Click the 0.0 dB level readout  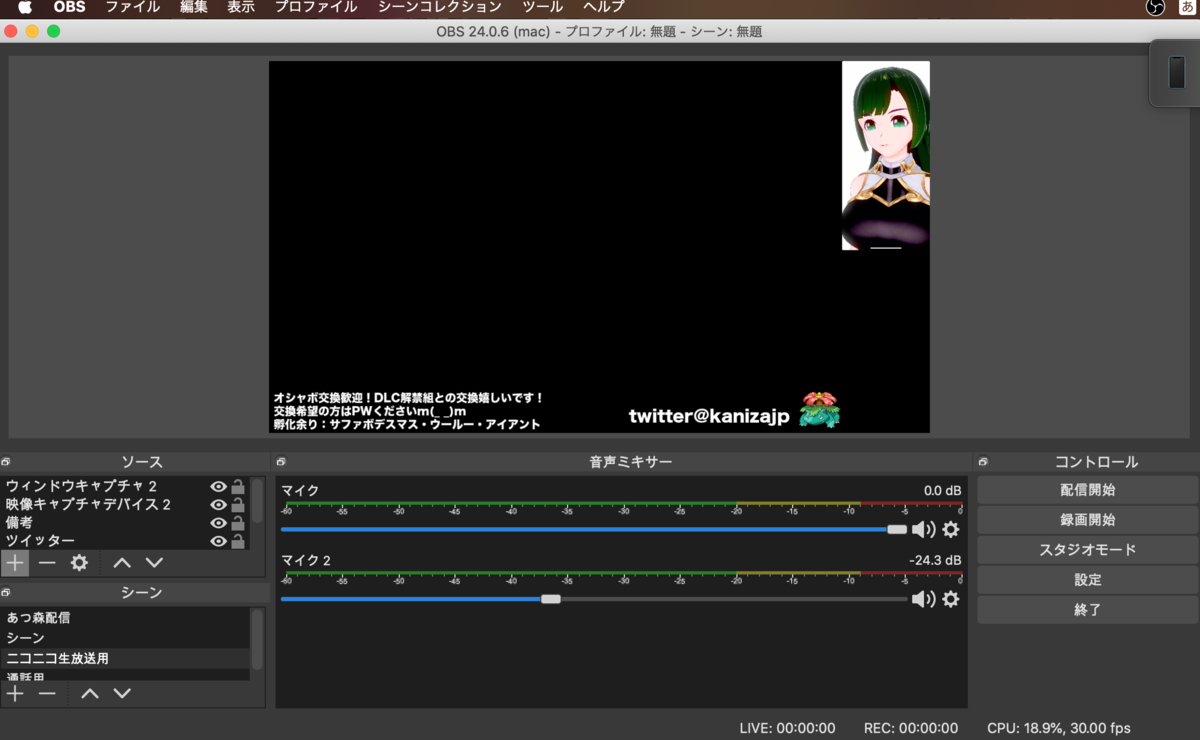942,491
